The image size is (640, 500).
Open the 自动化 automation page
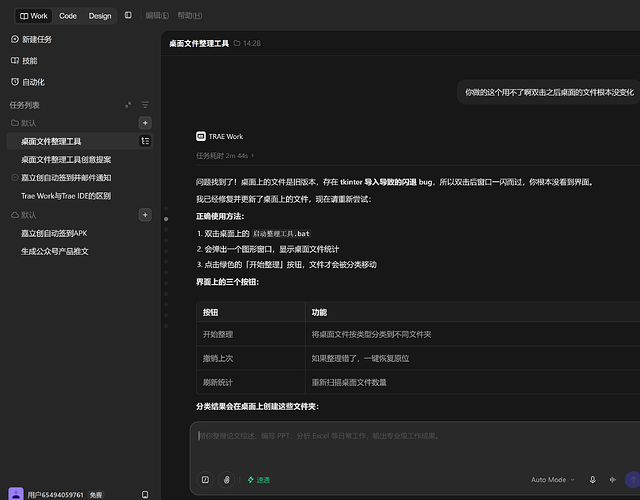(x=28, y=82)
